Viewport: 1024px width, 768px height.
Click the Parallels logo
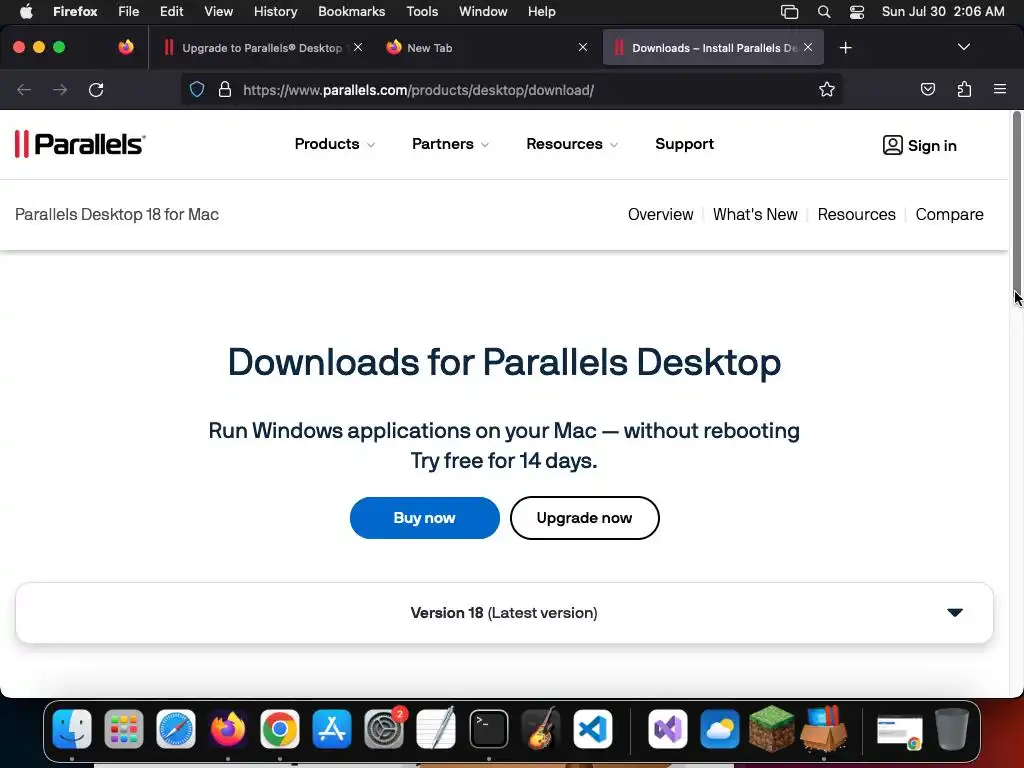[80, 144]
